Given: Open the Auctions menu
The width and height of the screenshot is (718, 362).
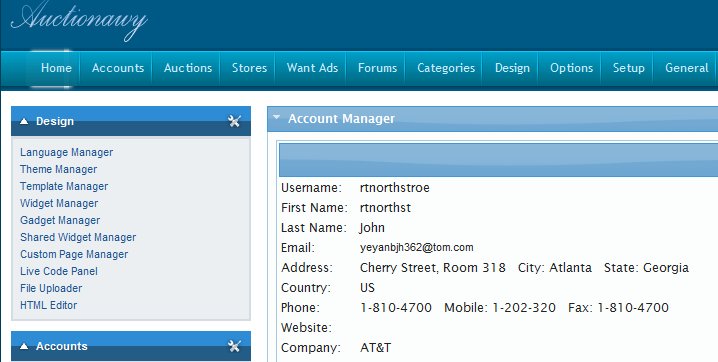Looking at the screenshot, I should point(188,68).
